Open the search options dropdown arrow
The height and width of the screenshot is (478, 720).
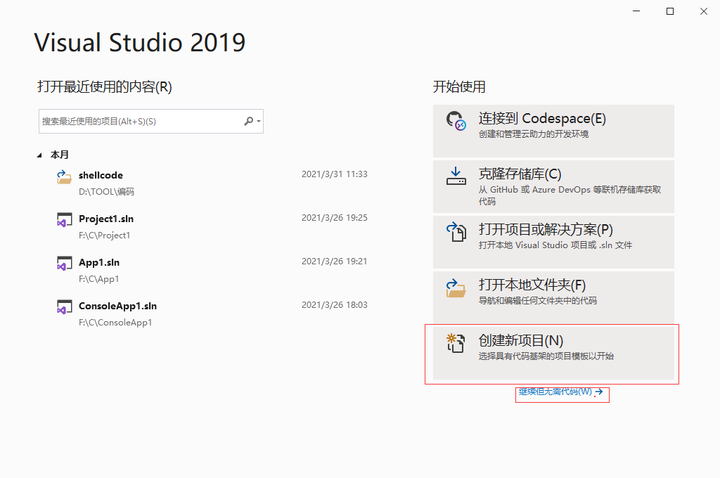tap(259, 121)
